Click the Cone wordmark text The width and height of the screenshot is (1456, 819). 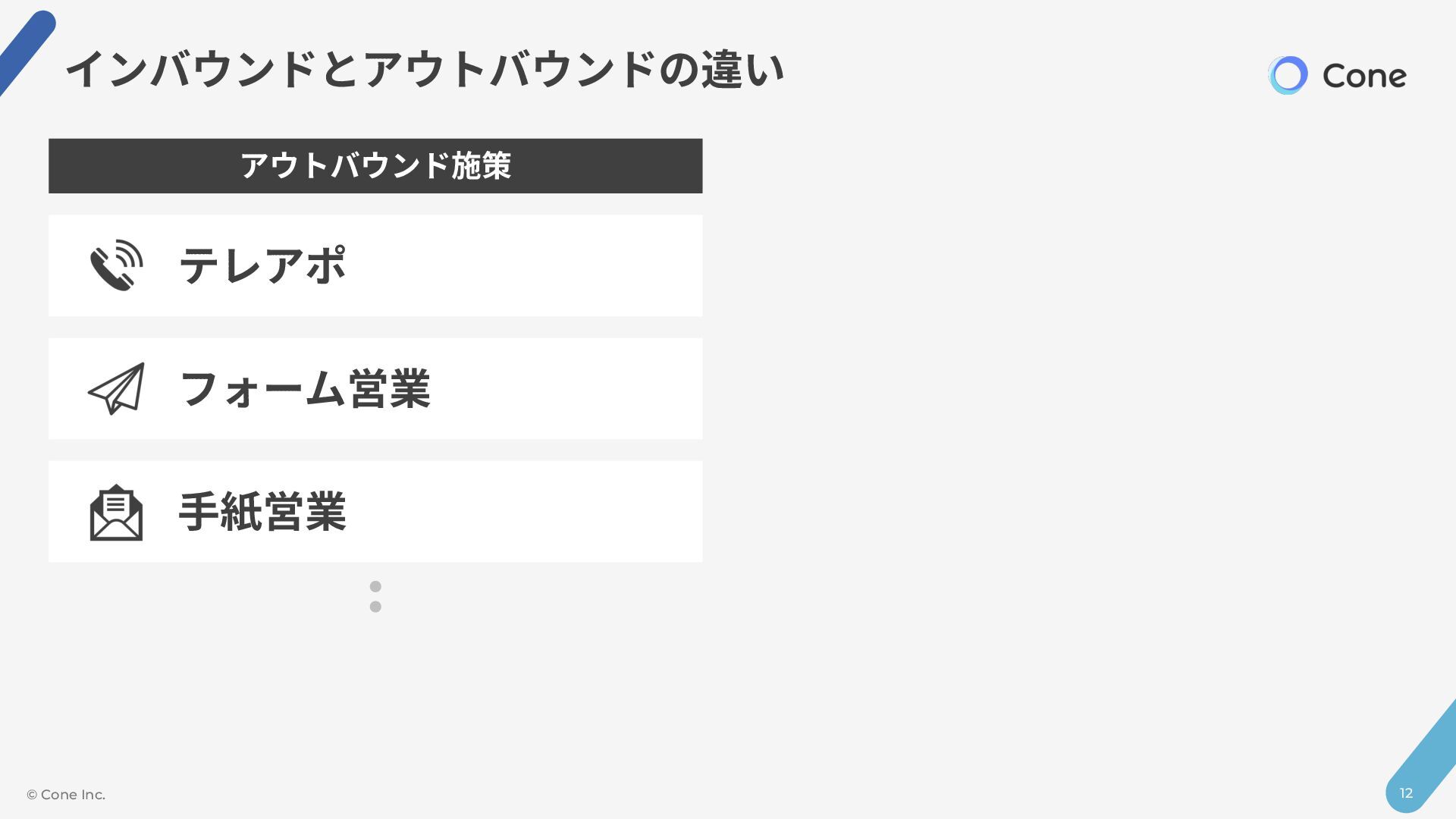point(1364,76)
